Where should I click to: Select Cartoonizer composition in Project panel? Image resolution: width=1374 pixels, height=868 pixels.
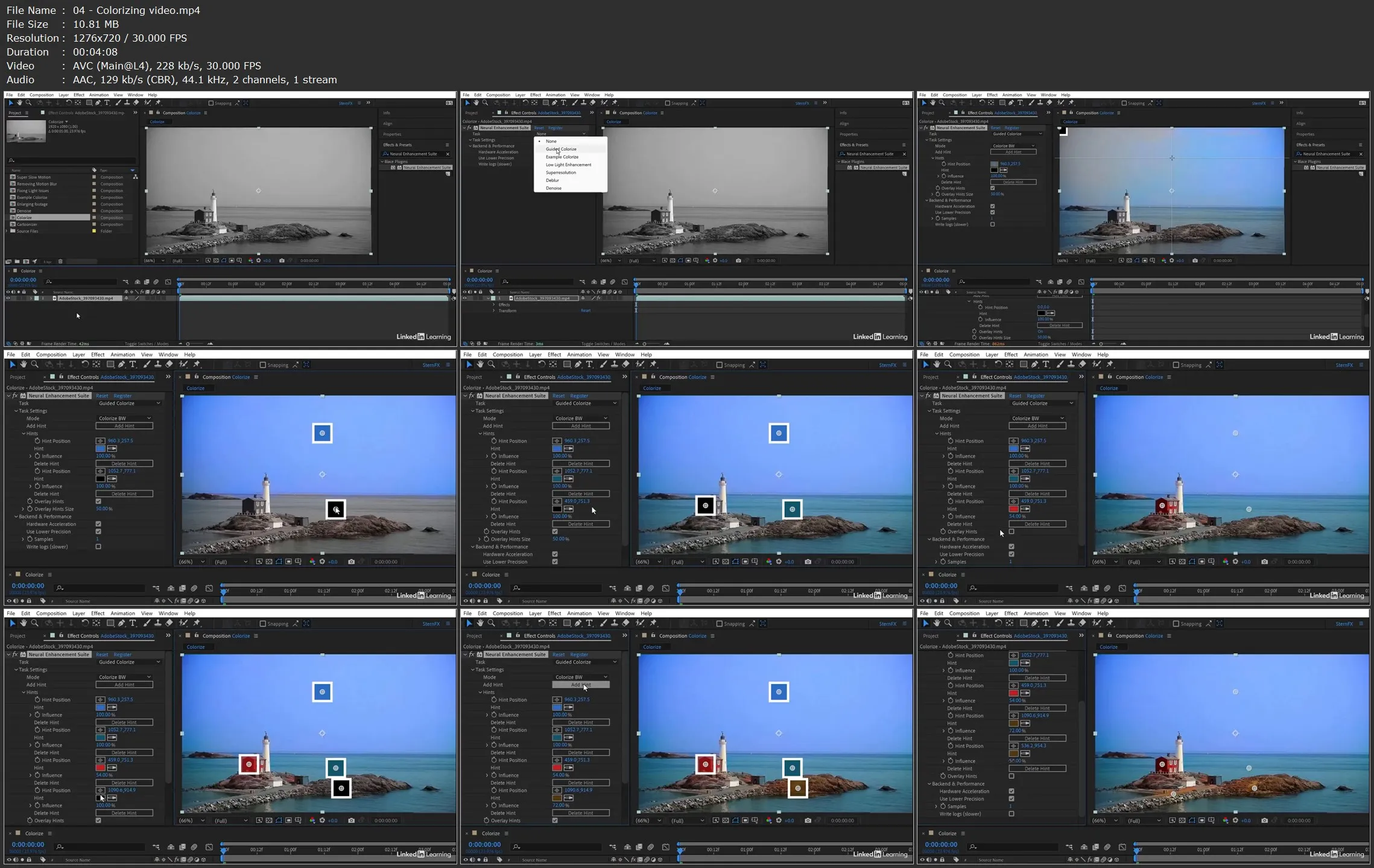pos(27,224)
